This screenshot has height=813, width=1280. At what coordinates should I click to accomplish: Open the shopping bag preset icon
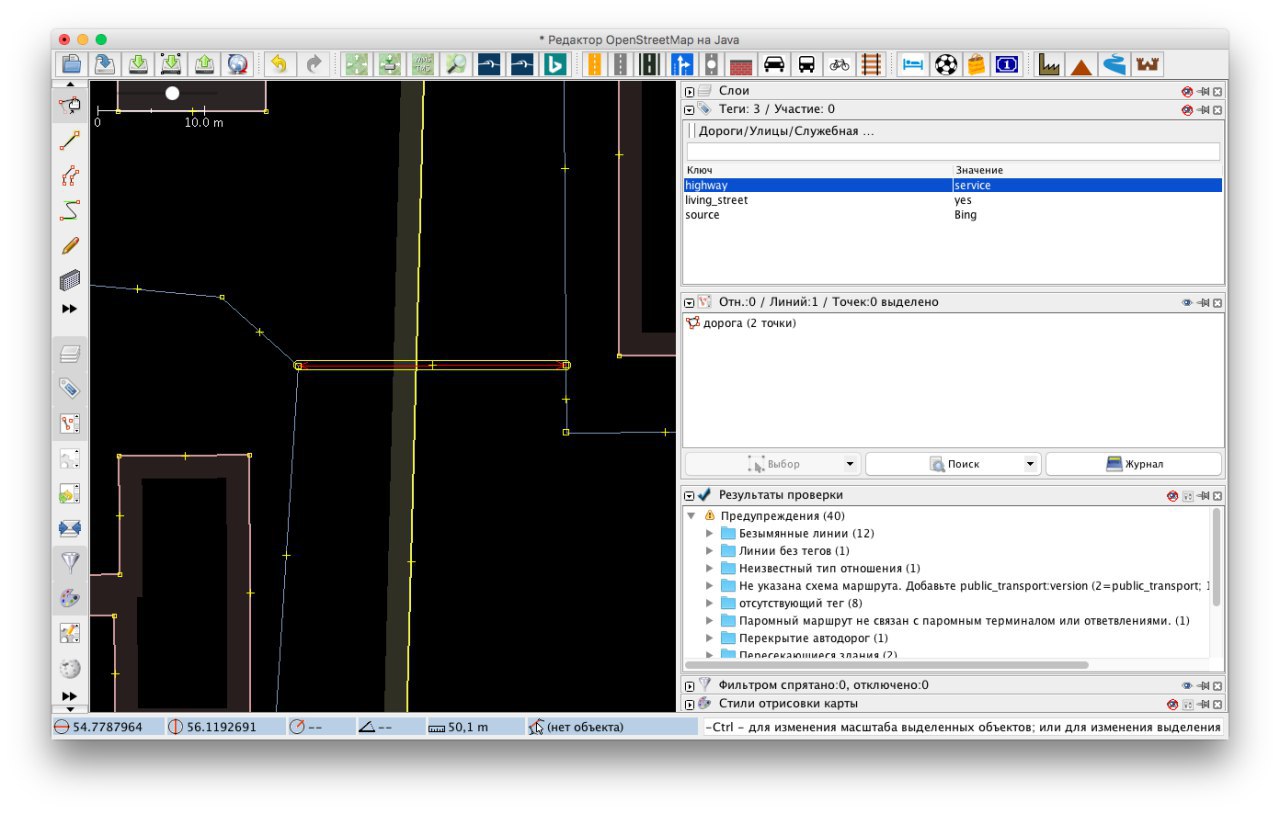pyautogui.click(x=976, y=64)
